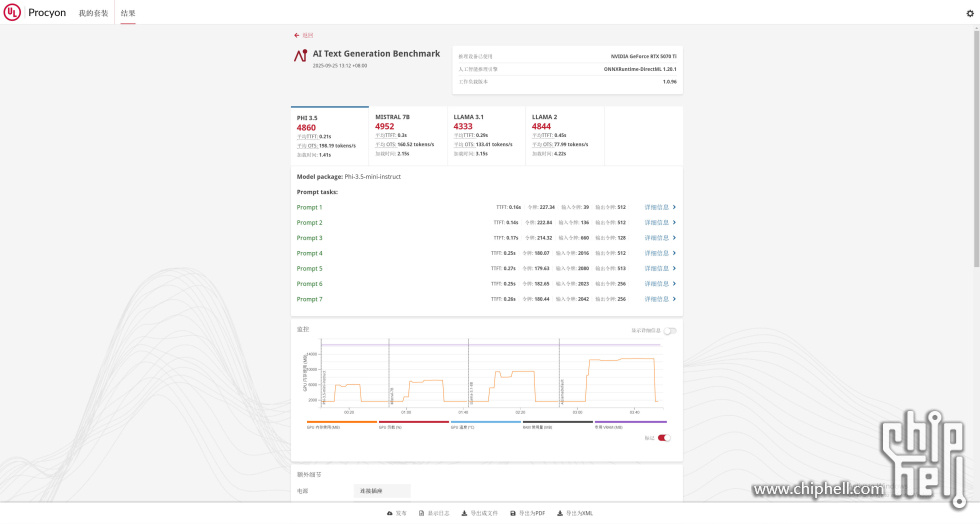Click the 导出为PDF button label
Viewport: 980px width, 524px height.
(x=532, y=513)
